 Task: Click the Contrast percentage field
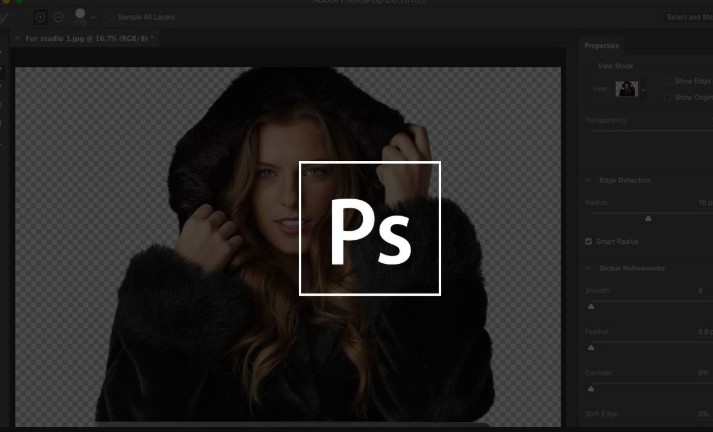click(x=705, y=373)
